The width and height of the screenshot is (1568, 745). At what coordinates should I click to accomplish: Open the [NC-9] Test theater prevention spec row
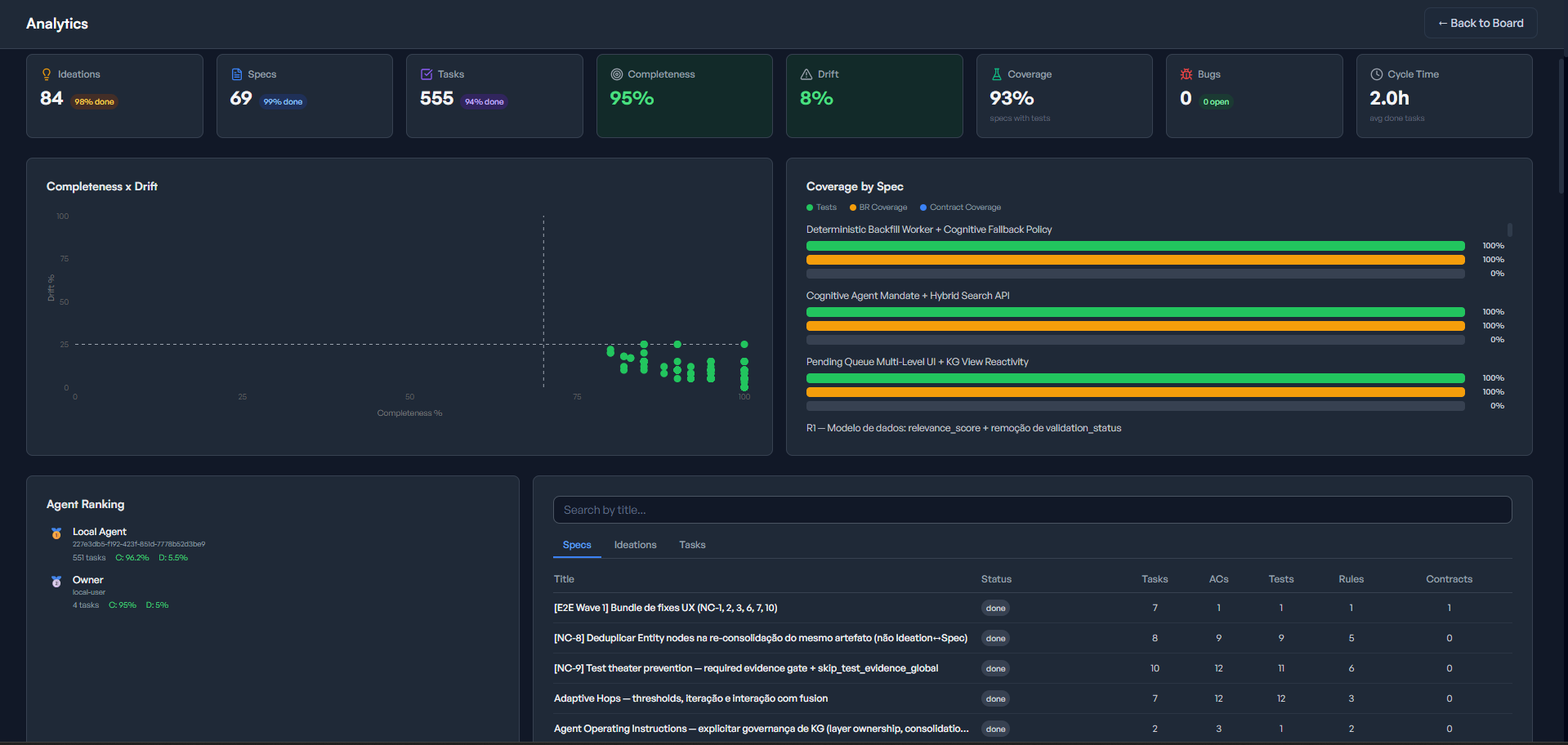coord(746,668)
